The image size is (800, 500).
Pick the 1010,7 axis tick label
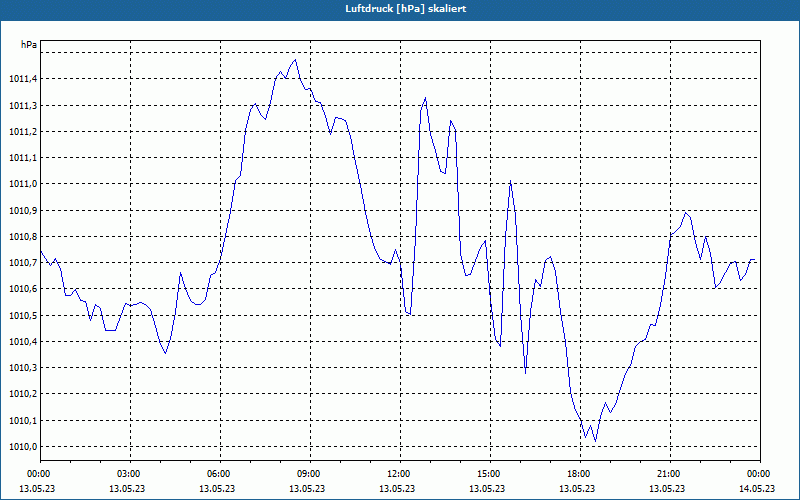point(22,263)
